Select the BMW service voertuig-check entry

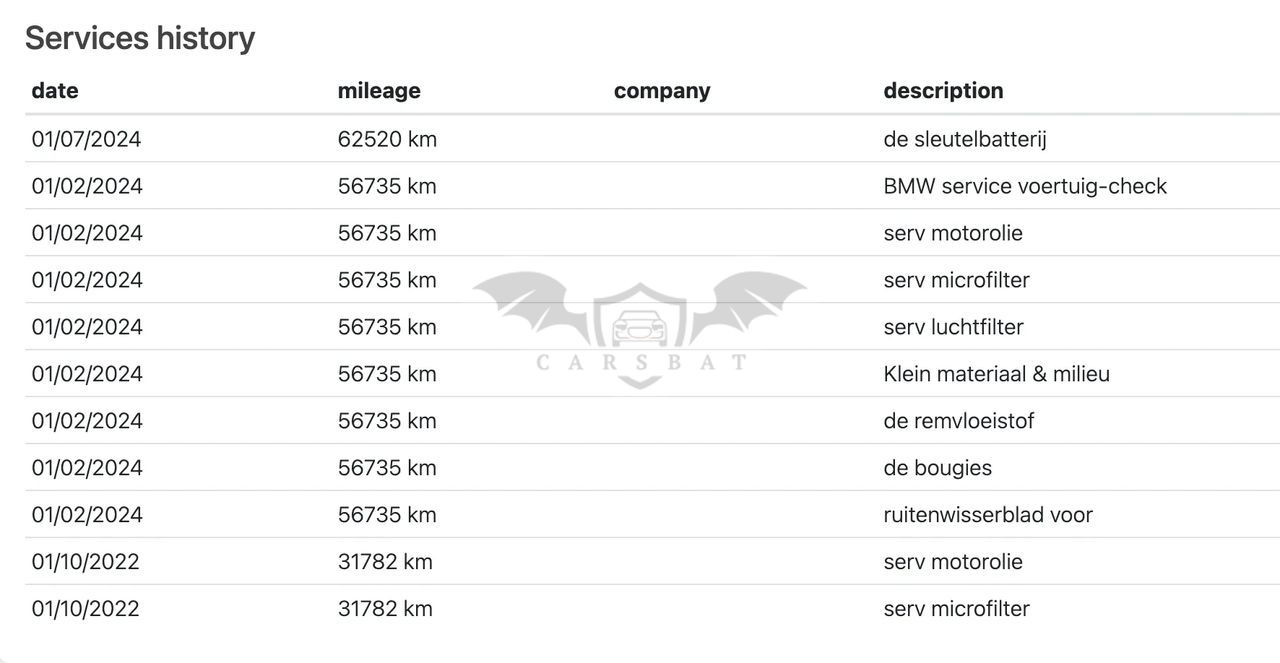coord(1025,186)
